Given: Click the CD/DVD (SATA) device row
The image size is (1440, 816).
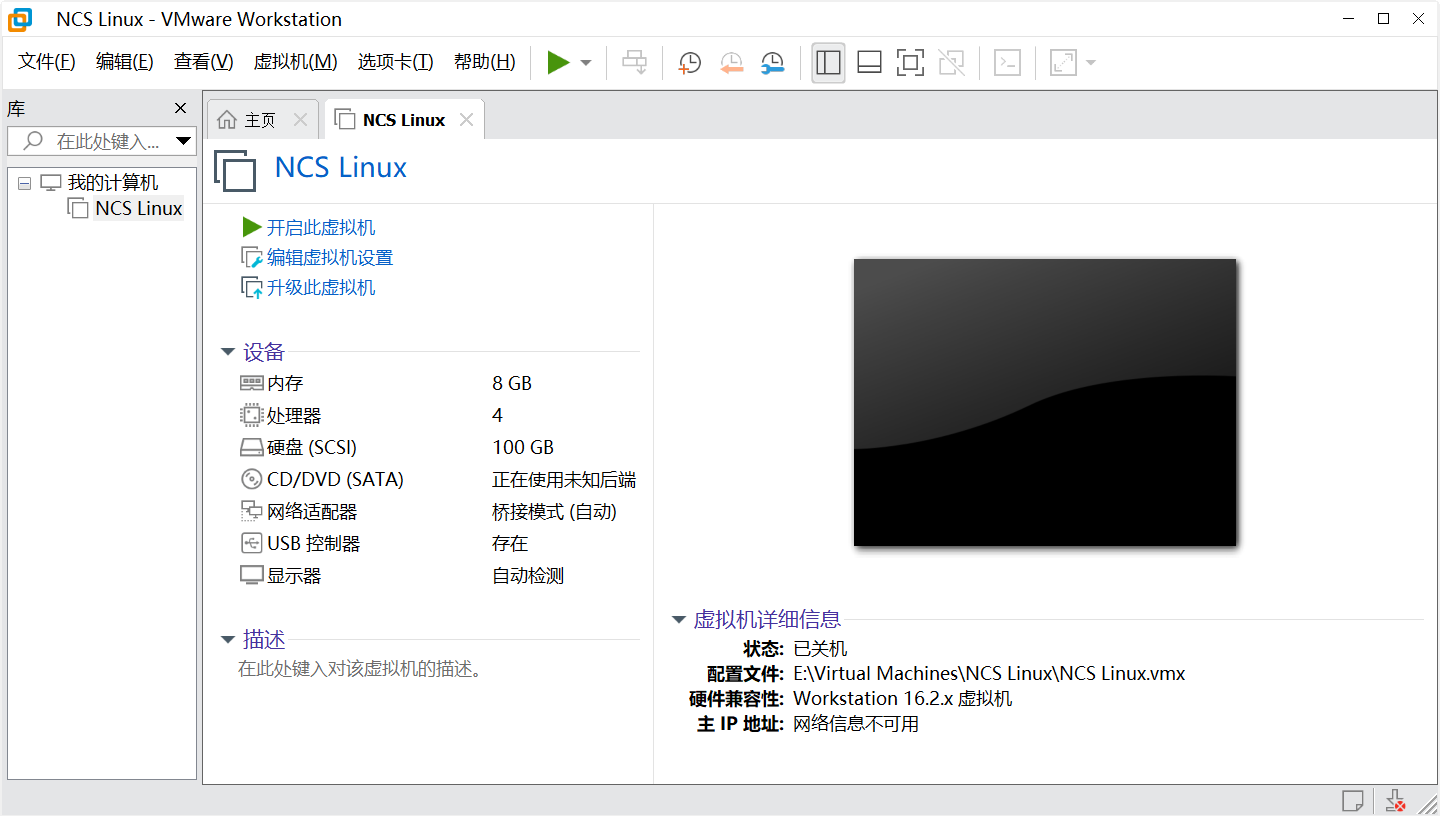Looking at the screenshot, I should tap(438, 479).
